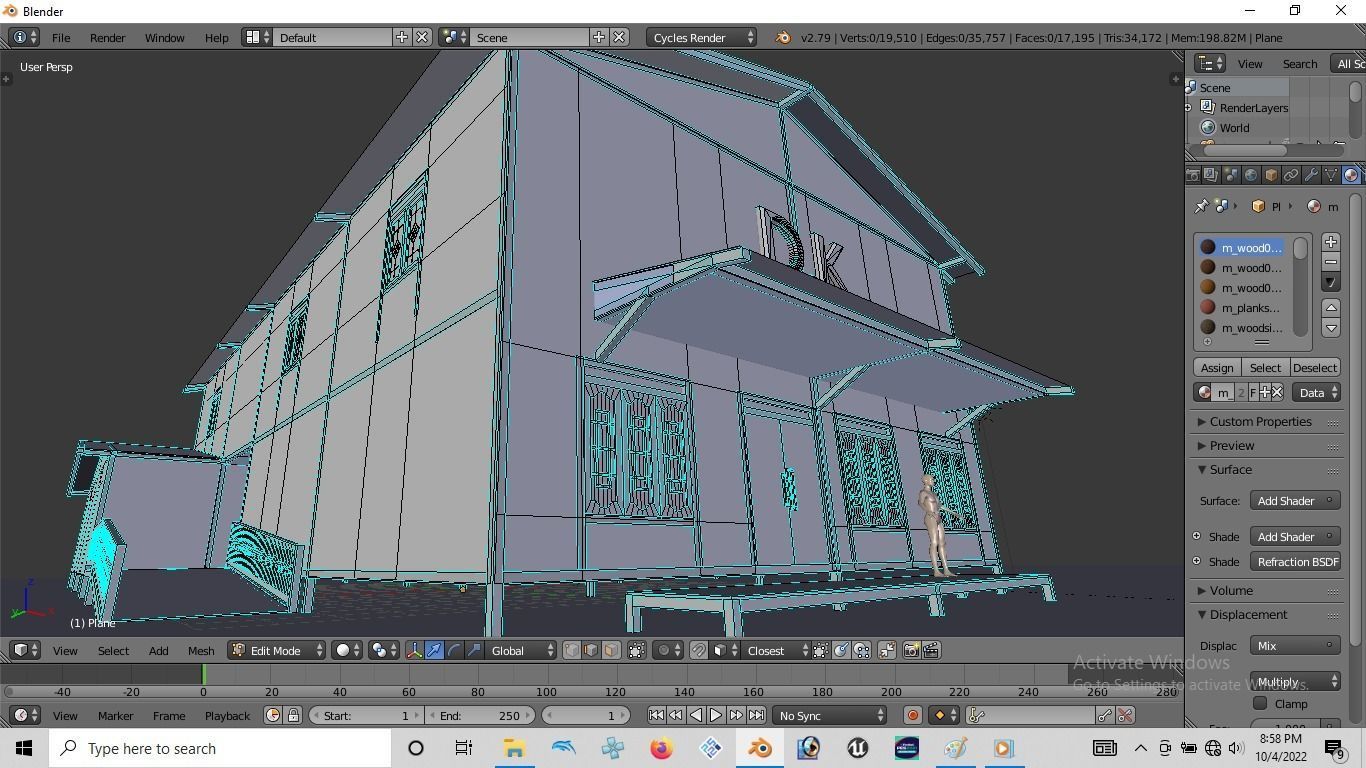This screenshot has width=1366, height=768.
Task: Render OpenGL image of viewport
Action: click(x=911, y=651)
